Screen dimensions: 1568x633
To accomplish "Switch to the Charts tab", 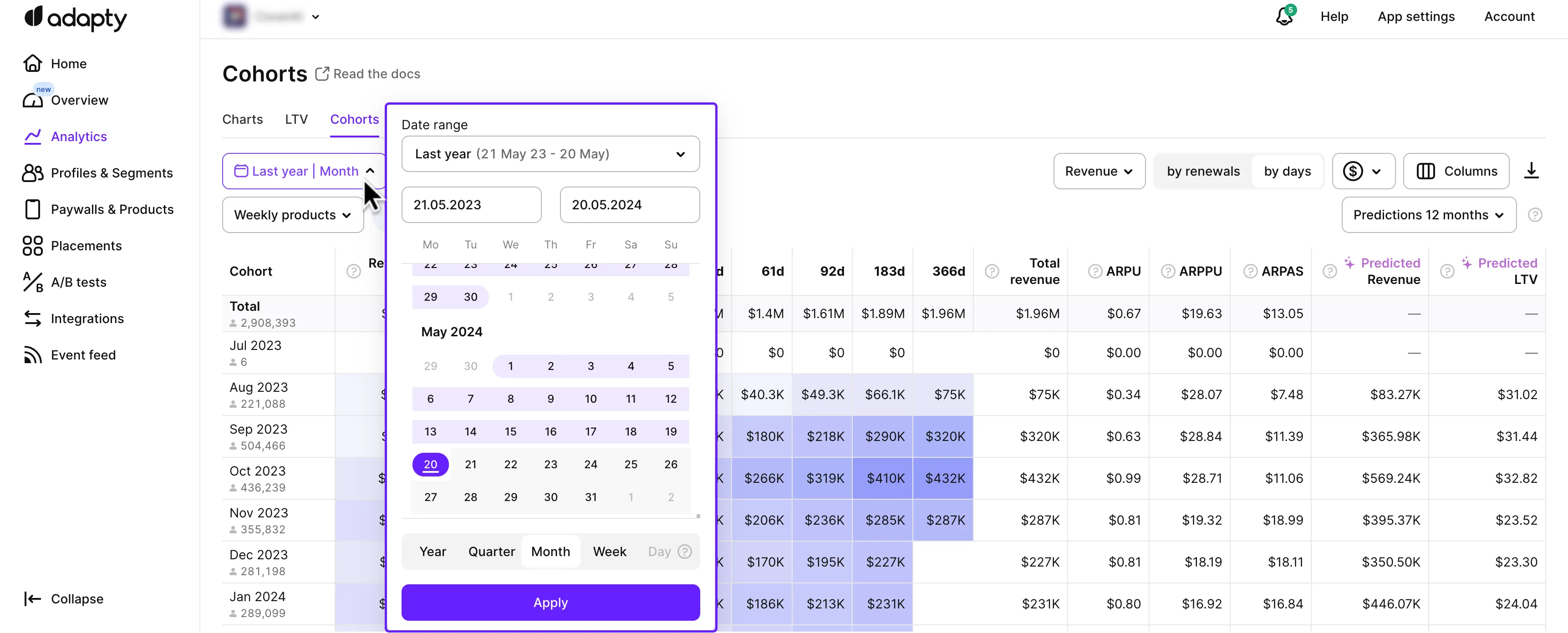I will 242,119.
